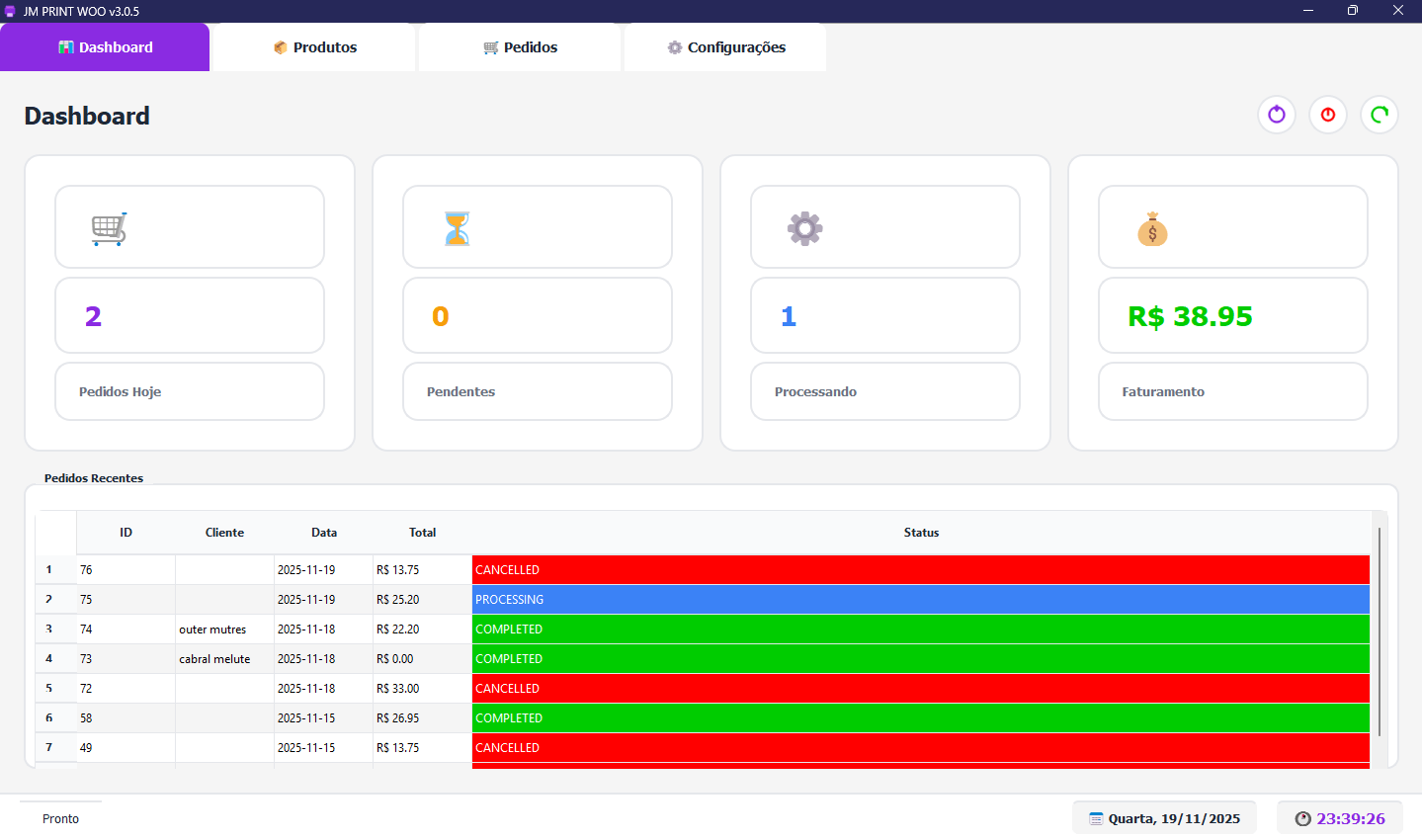Select order ID 76 cell
Image resolution: width=1422 pixels, height=840 pixels.
[126, 570]
